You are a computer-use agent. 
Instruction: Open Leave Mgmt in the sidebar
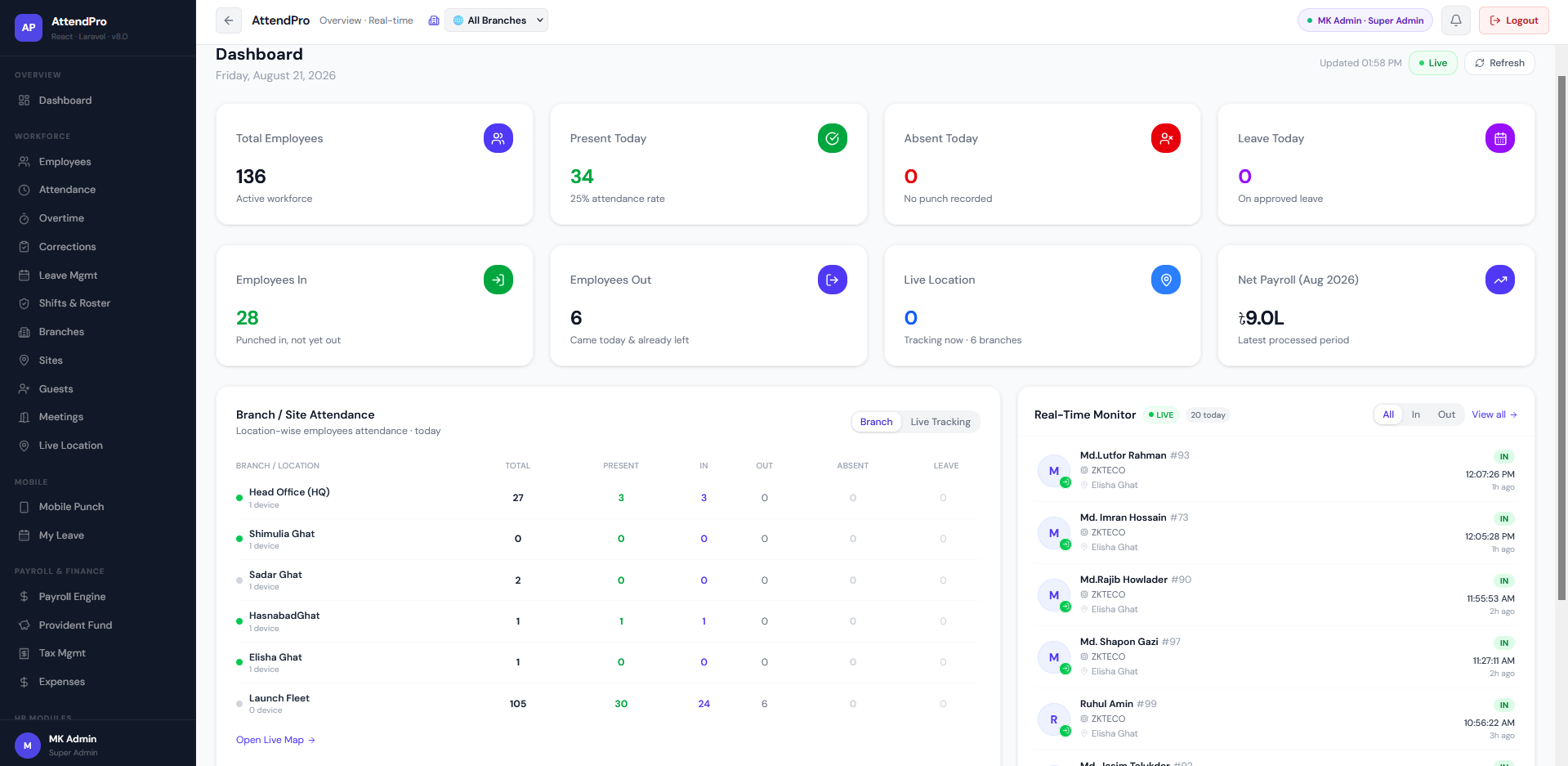pos(98,275)
